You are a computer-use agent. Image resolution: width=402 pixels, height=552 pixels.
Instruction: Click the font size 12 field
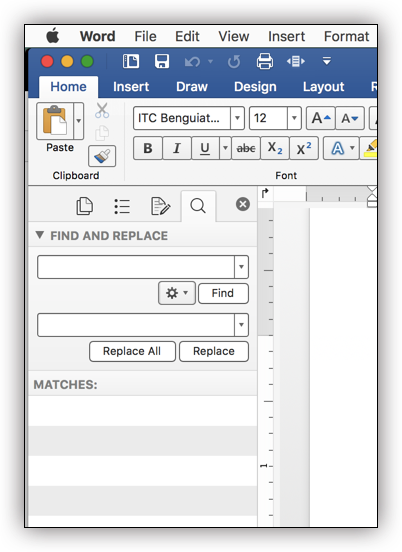pos(268,118)
